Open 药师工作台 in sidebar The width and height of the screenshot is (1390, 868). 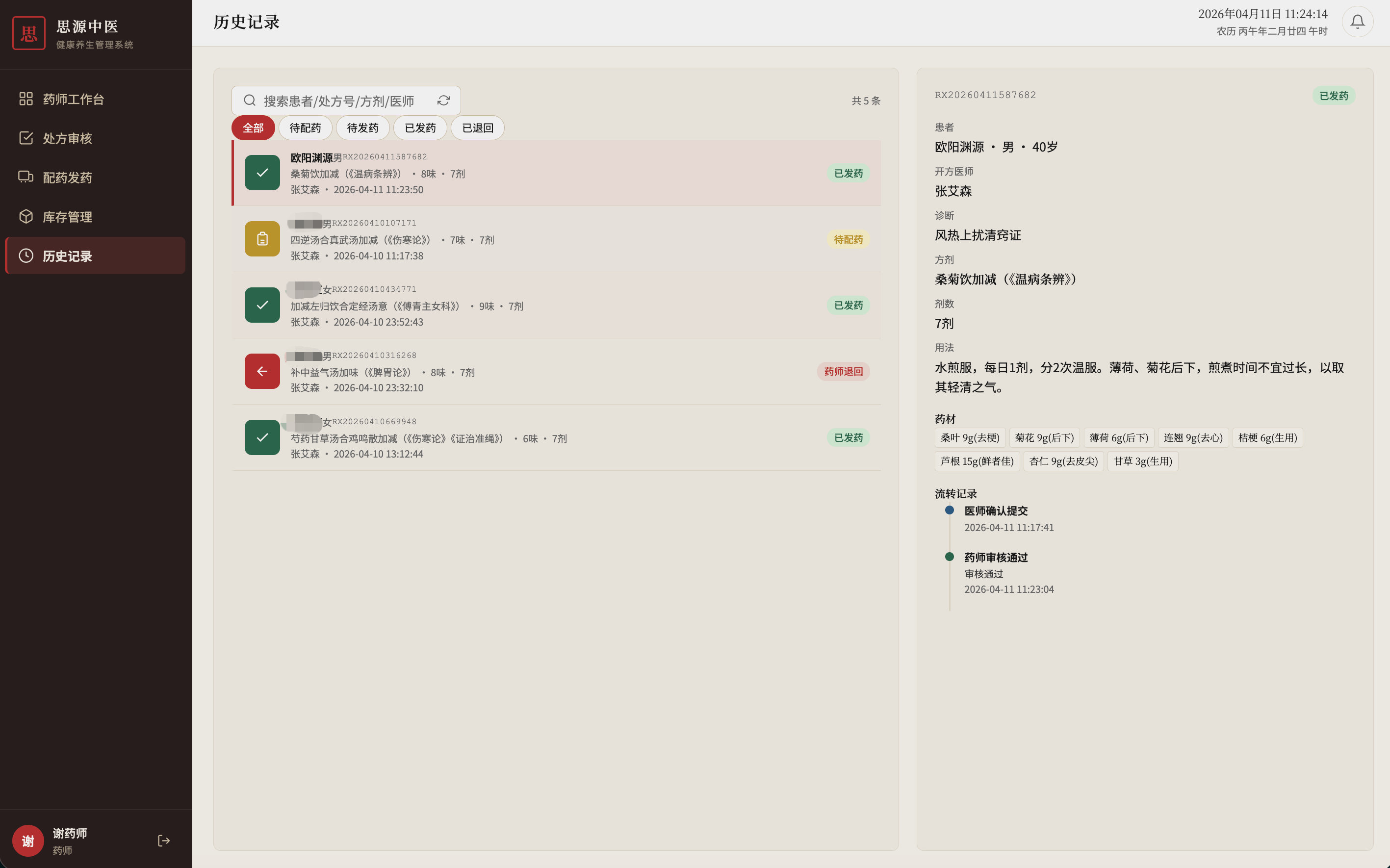(x=73, y=100)
